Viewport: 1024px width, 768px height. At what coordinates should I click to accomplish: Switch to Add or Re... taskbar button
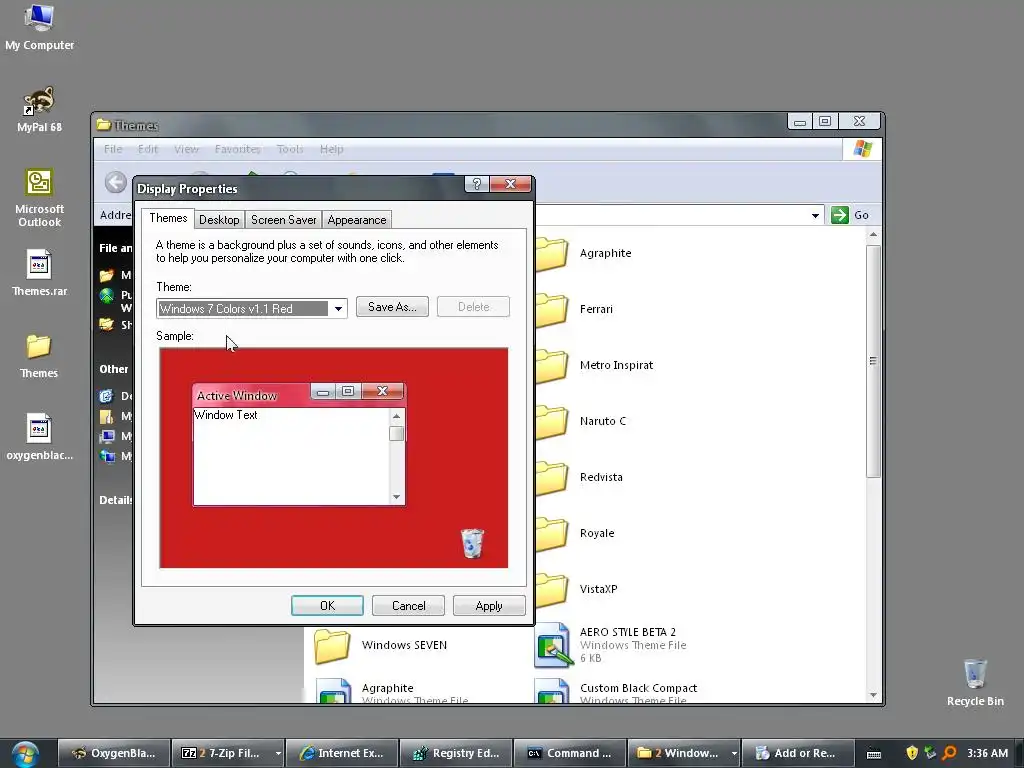point(797,753)
